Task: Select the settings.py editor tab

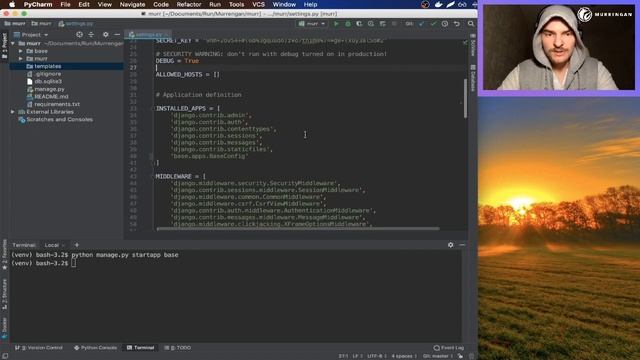Action: tap(148, 35)
